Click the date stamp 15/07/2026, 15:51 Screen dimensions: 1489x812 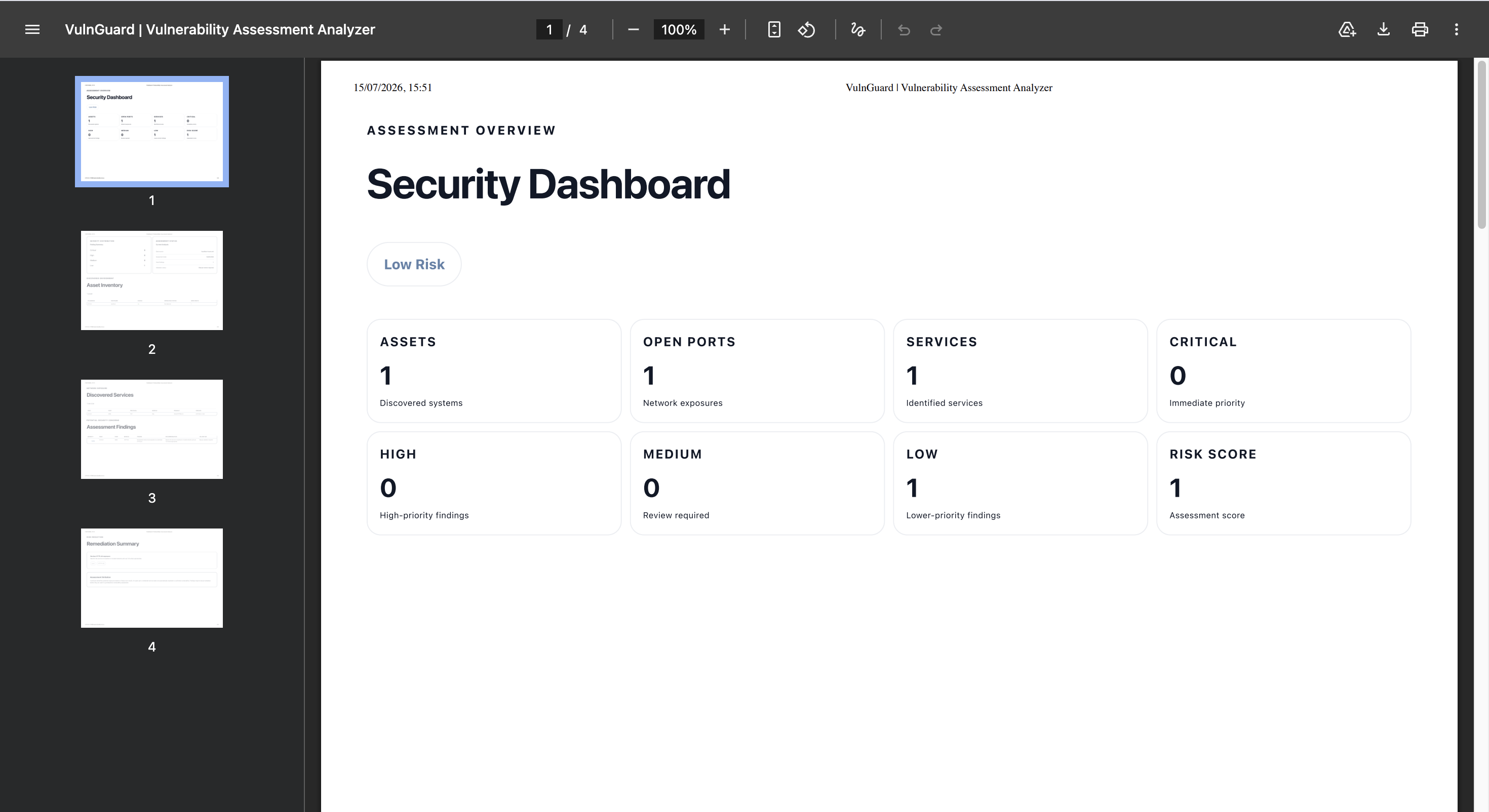click(393, 87)
